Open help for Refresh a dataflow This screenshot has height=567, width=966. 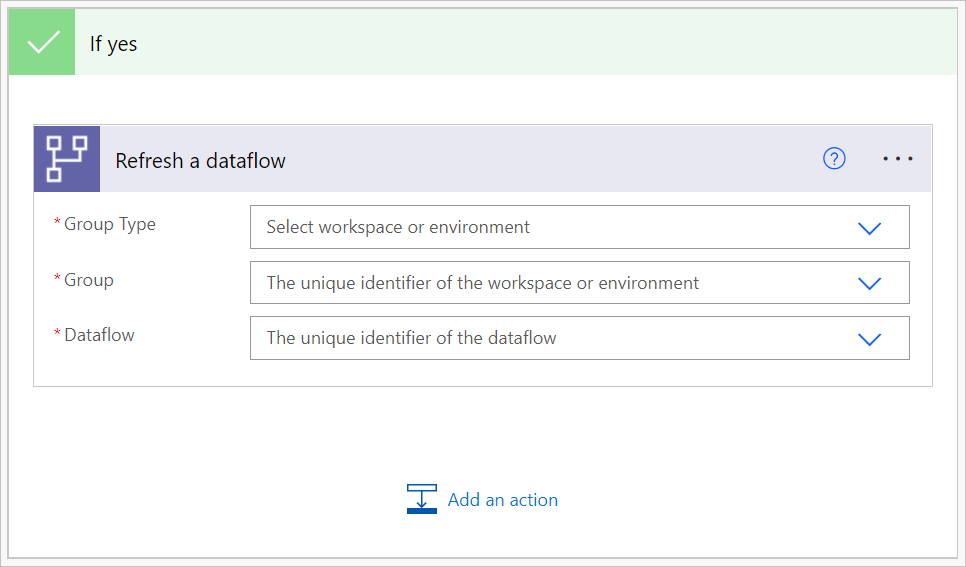pyautogui.click(x=834, y=159)
